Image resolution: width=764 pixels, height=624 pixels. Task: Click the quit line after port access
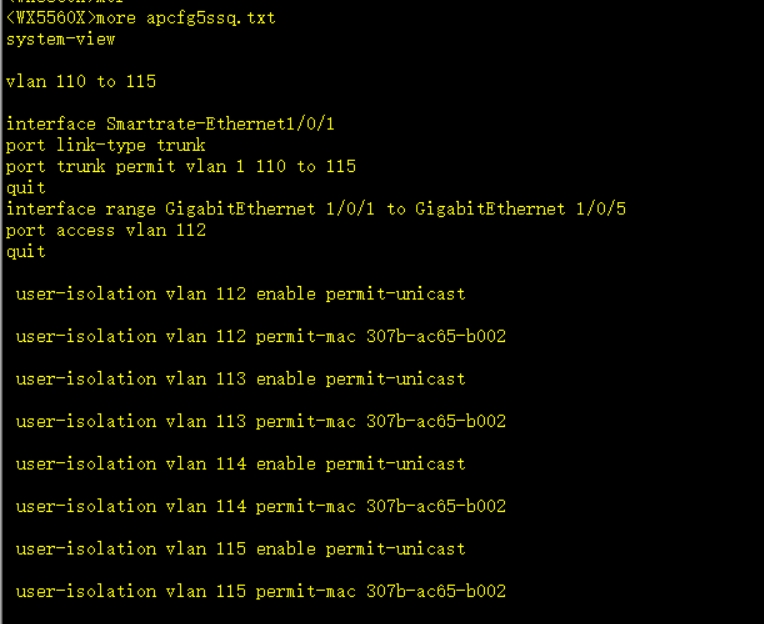[x=25, y=251]
